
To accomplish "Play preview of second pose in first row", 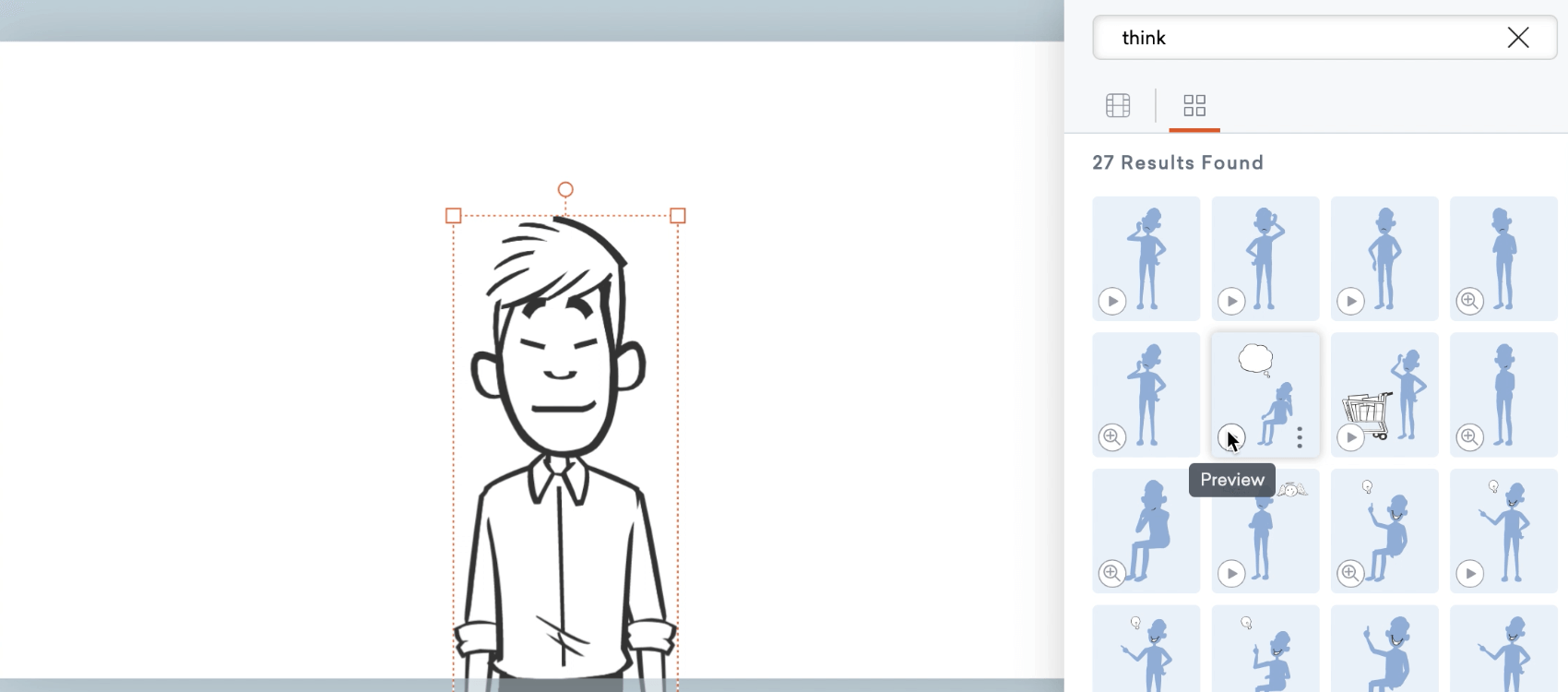I will pos(1231,301).
